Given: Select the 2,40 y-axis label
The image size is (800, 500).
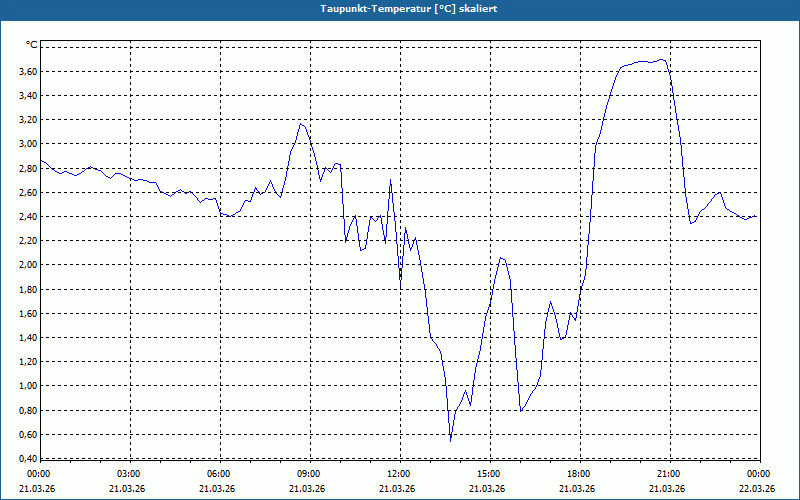Looking at the screenshot, I should point(28,216).
